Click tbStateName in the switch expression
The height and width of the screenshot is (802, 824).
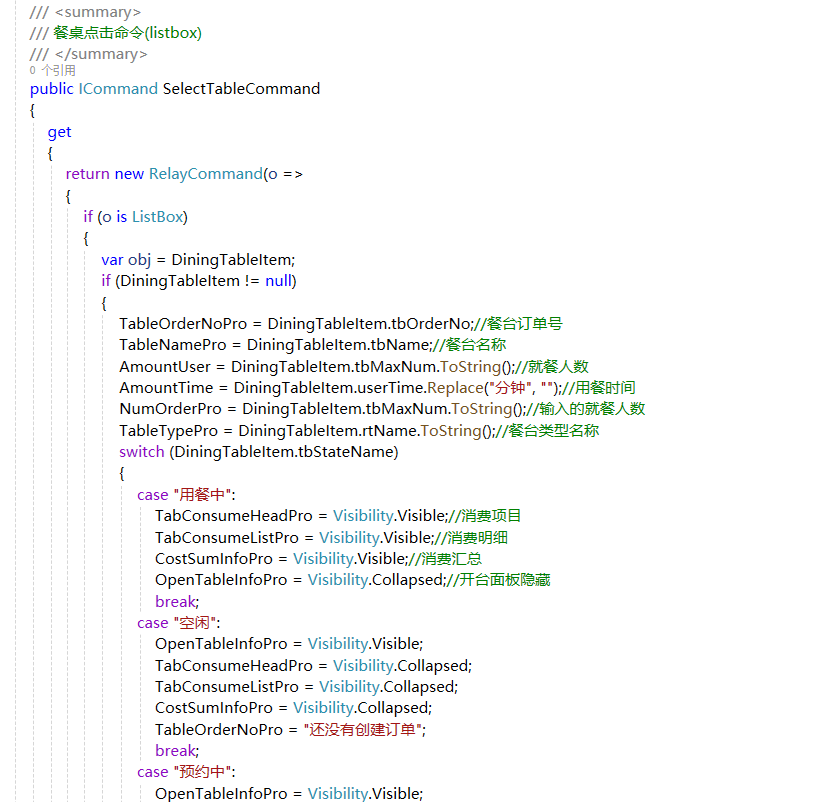pyautogui.click(x=346, y=452)
